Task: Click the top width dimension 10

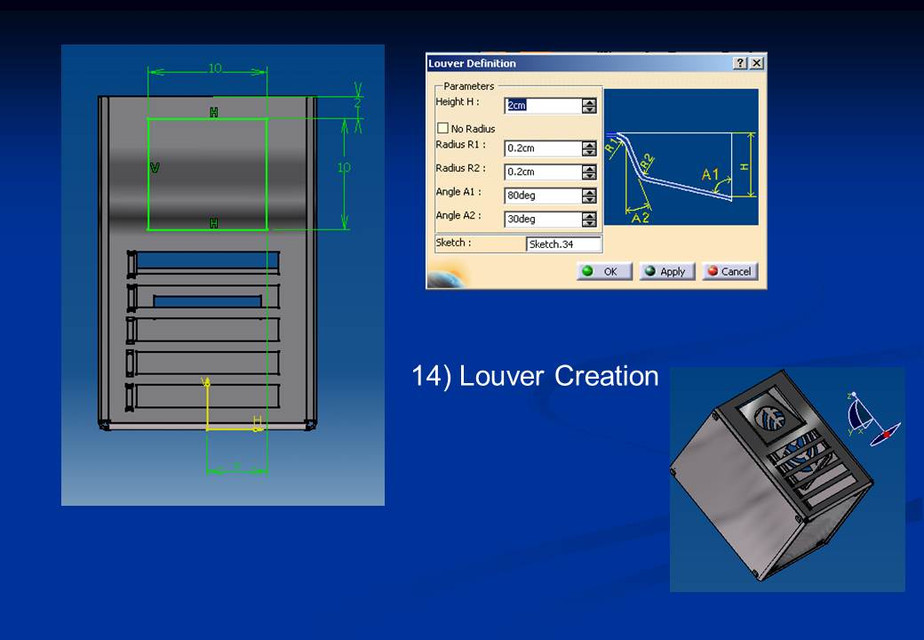Action: [215, 68]
